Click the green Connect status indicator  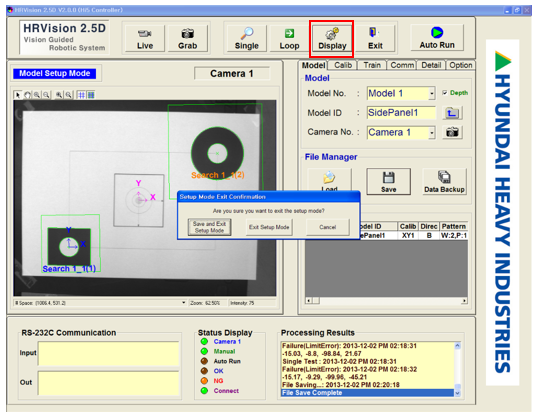pos(204,390)
